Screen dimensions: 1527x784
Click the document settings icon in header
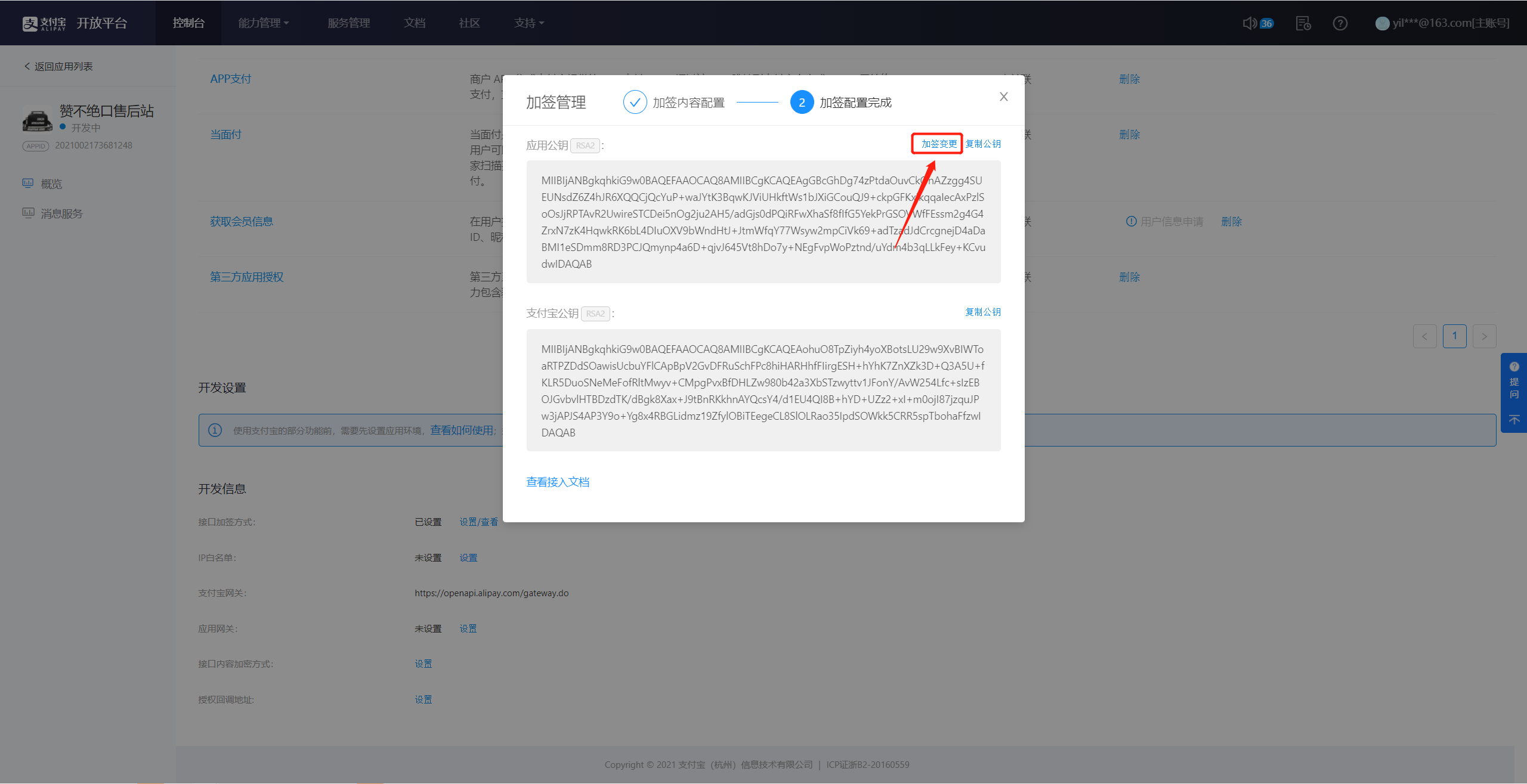click(x=1303, y=23)
